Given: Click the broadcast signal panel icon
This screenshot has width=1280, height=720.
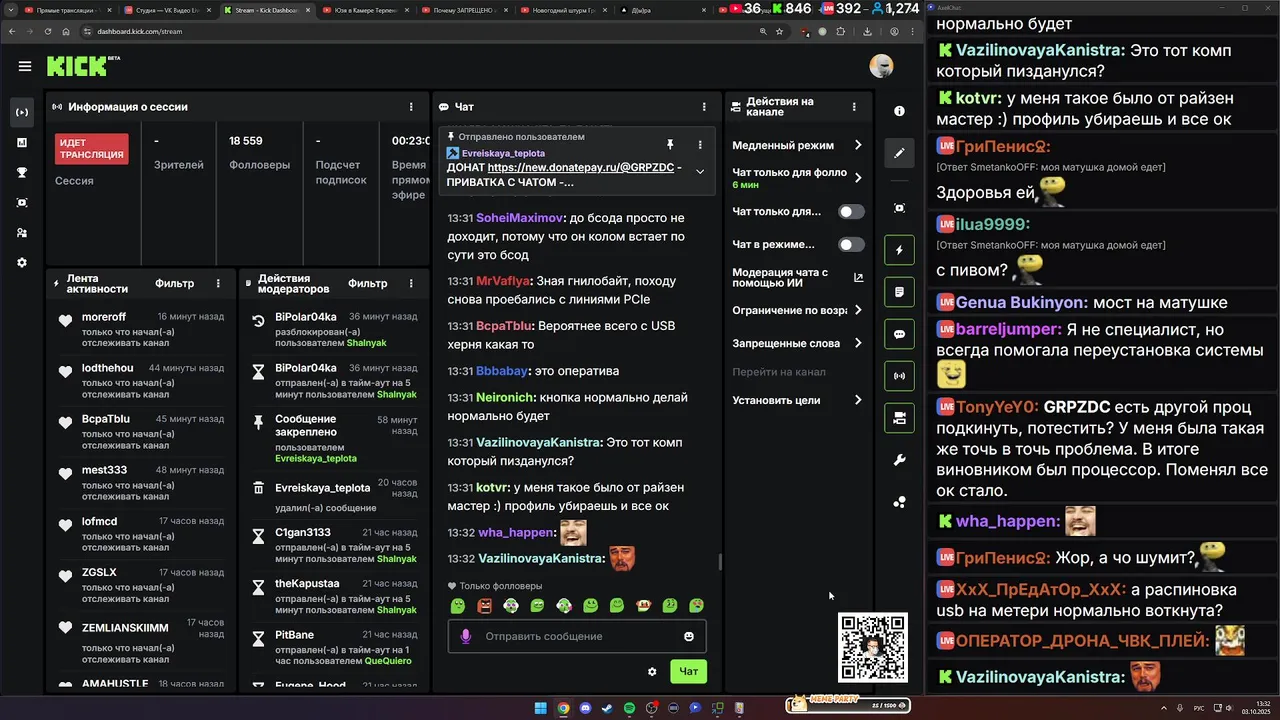Looking at the screenshot, I should click(899, 376).
